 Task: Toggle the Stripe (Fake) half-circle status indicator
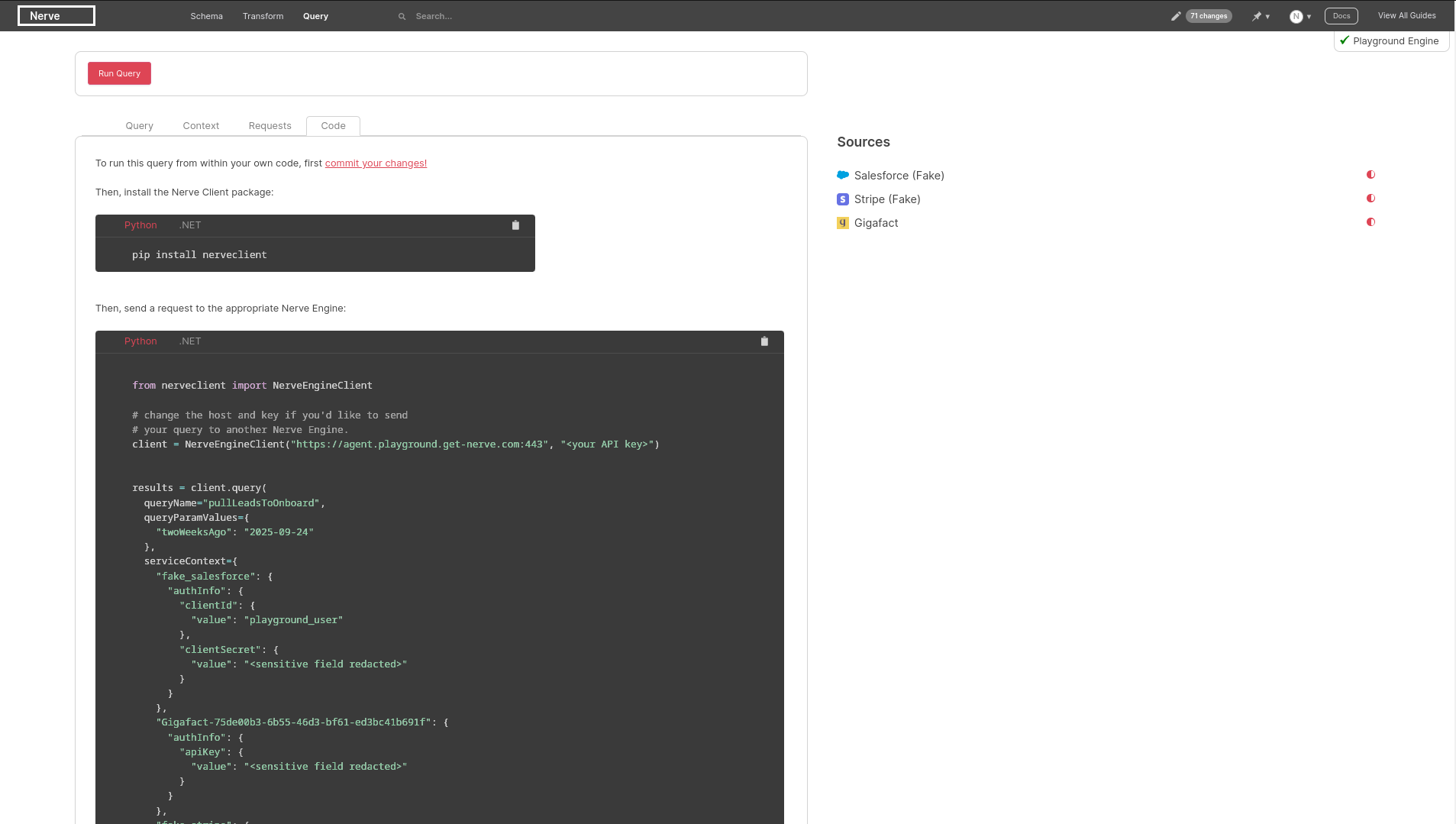click(x=1370, y=199)
